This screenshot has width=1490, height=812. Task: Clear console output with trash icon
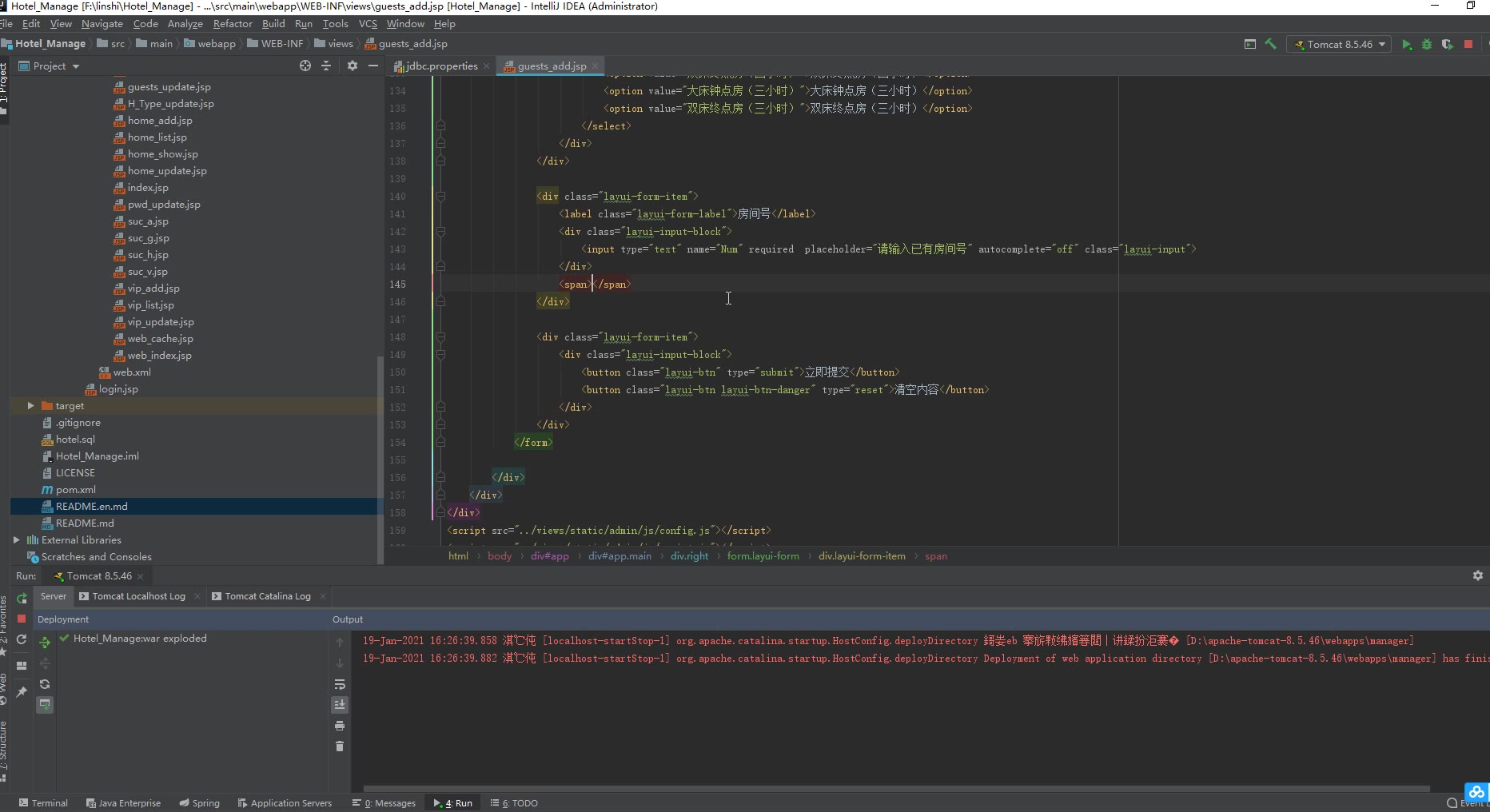tap(340, 746)
